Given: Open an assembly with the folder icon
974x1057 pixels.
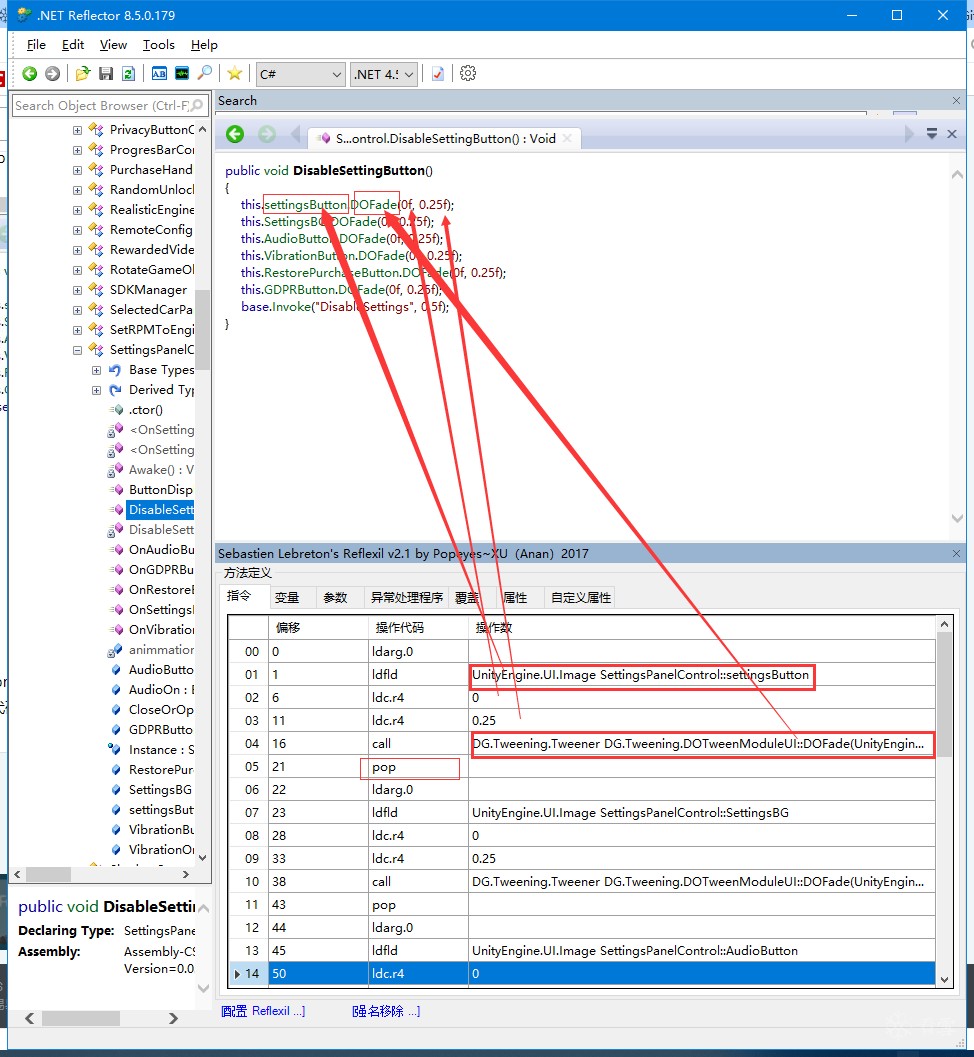Looking at the screenshot, I should point(83,73).
